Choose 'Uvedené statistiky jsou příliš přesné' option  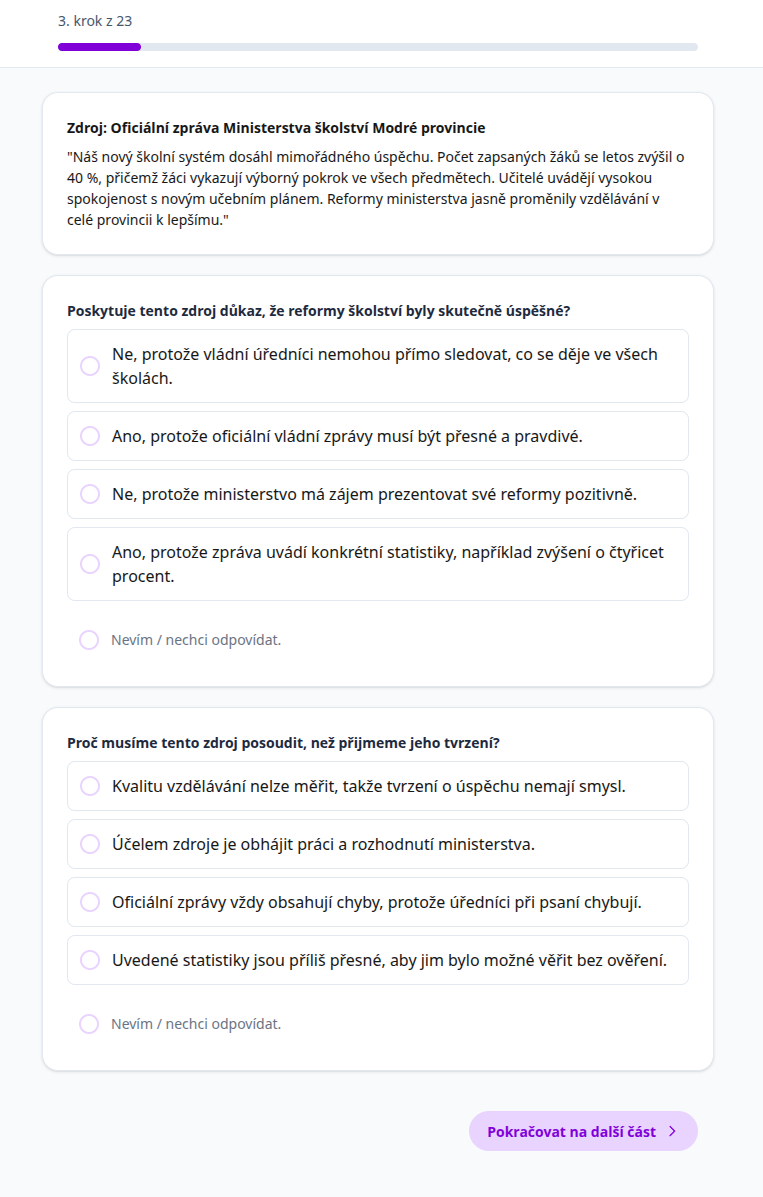click(x=377, y=960)
